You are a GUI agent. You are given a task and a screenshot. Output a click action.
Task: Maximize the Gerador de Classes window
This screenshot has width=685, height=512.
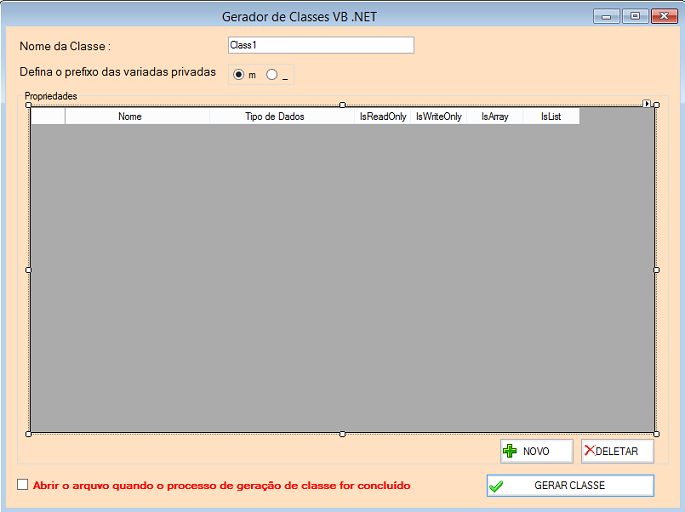click(635, 16)
